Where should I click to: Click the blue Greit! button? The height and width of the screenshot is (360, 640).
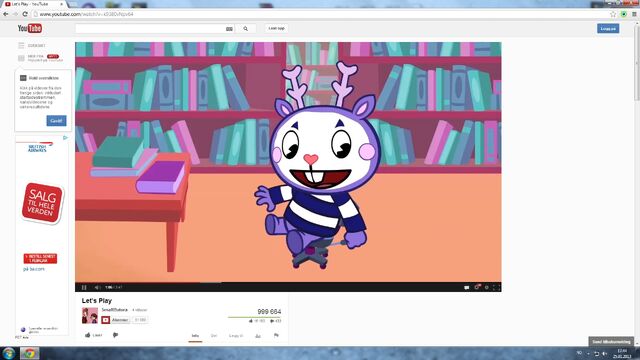point(56,120)
